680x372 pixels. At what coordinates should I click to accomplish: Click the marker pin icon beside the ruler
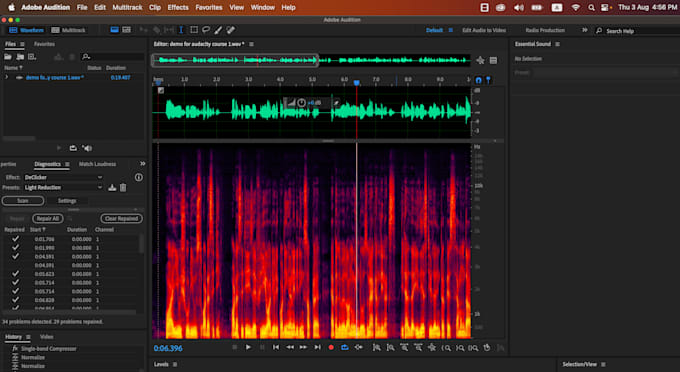pos(488,80)
